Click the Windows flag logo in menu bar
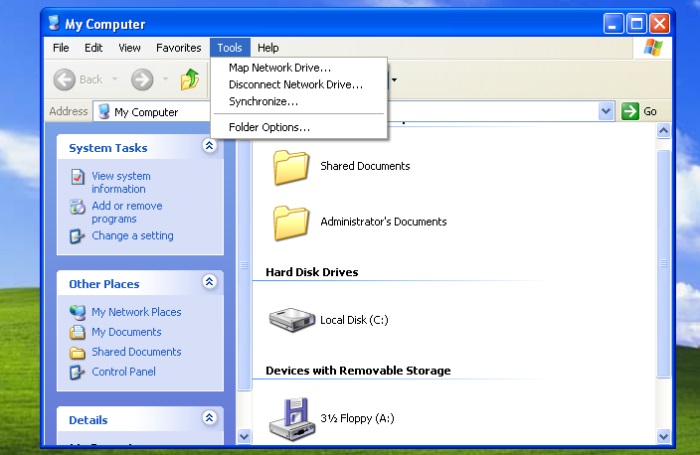Image resolution: width=700 pixels, height=455 pixels. click(x=653, y=47)
